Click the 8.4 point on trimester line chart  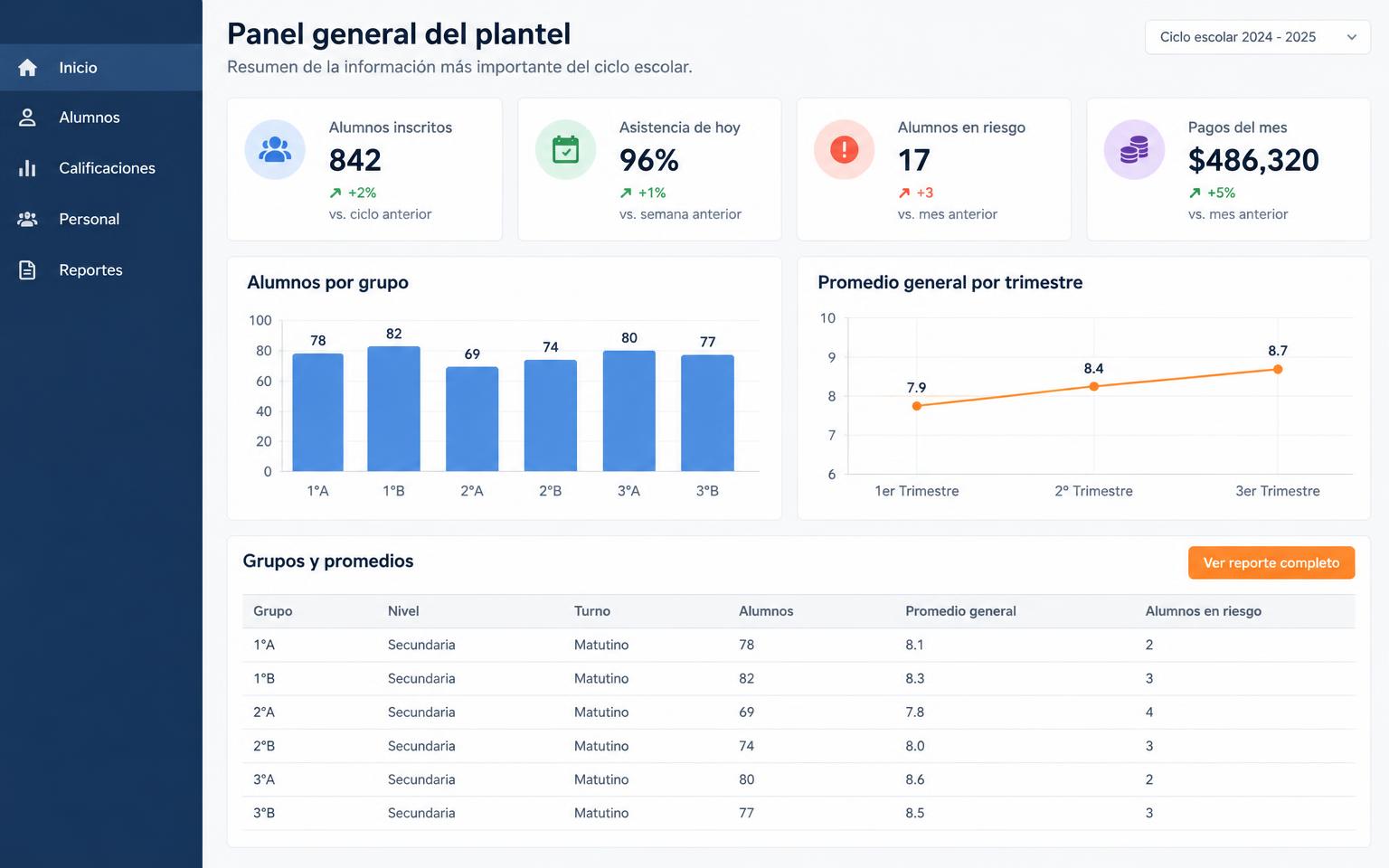1094,386
